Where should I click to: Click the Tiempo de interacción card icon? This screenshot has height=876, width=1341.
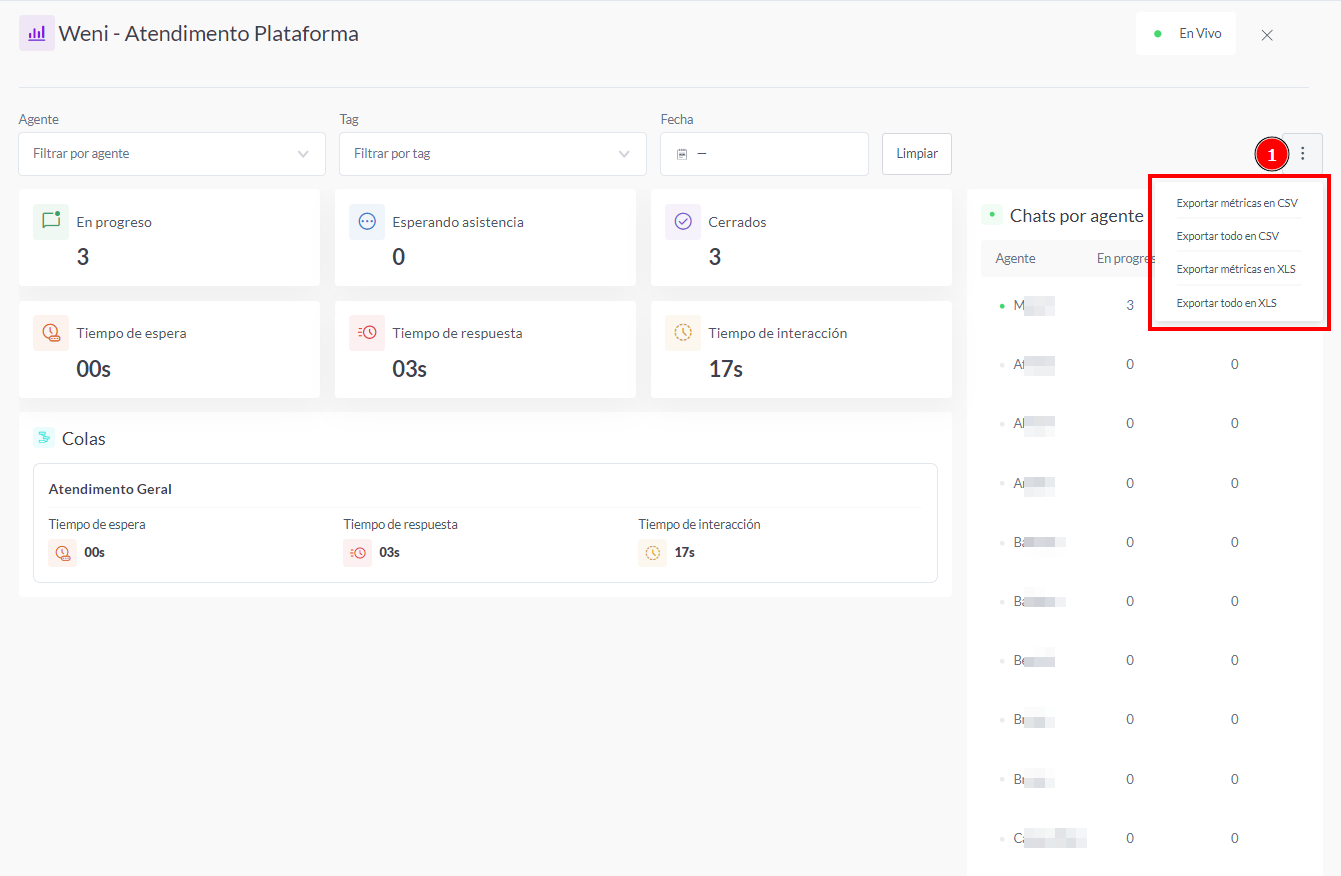[683, 333]
